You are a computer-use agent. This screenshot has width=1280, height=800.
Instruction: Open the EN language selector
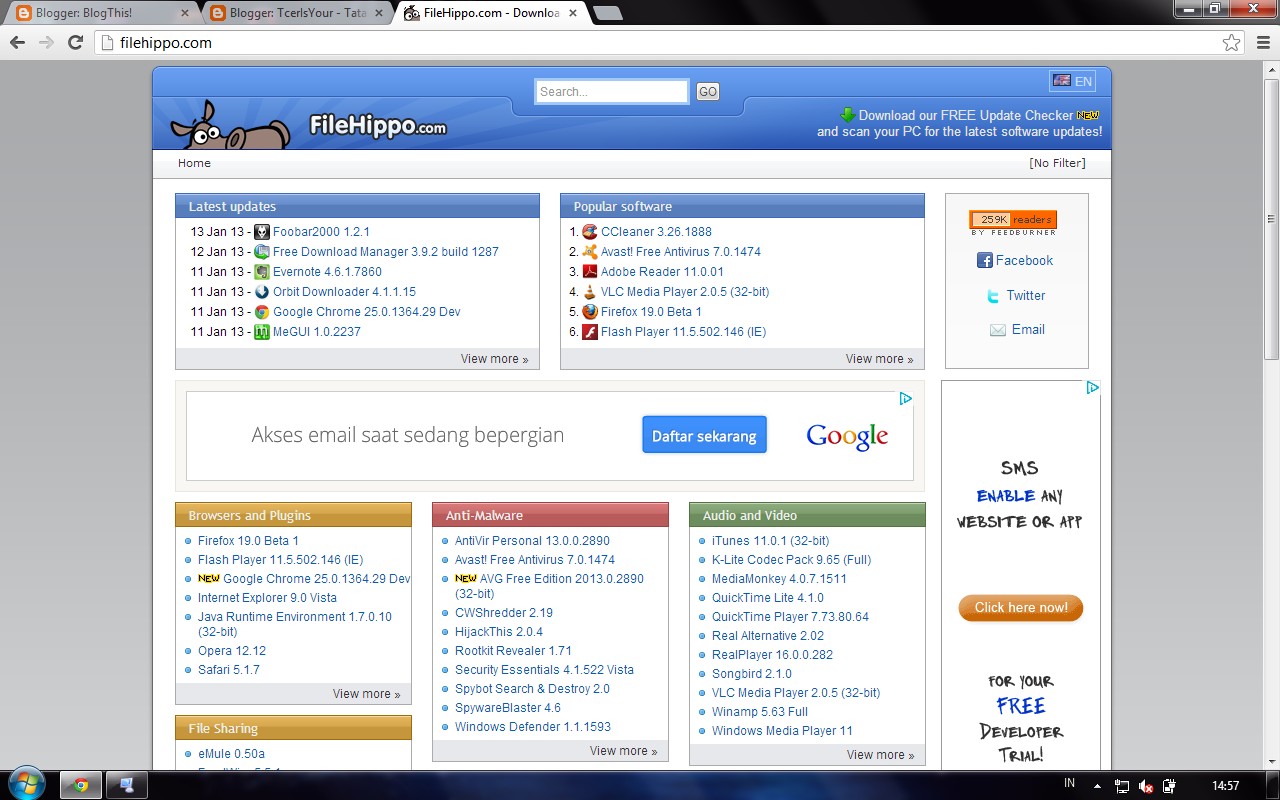coord(1072,81)
